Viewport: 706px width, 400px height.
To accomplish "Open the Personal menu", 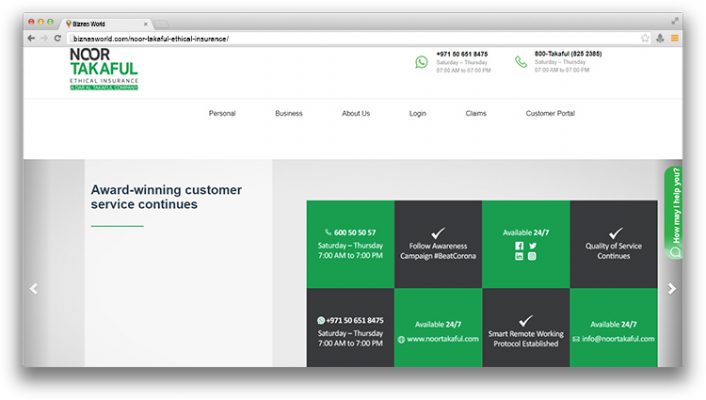I will pos(222,114).
